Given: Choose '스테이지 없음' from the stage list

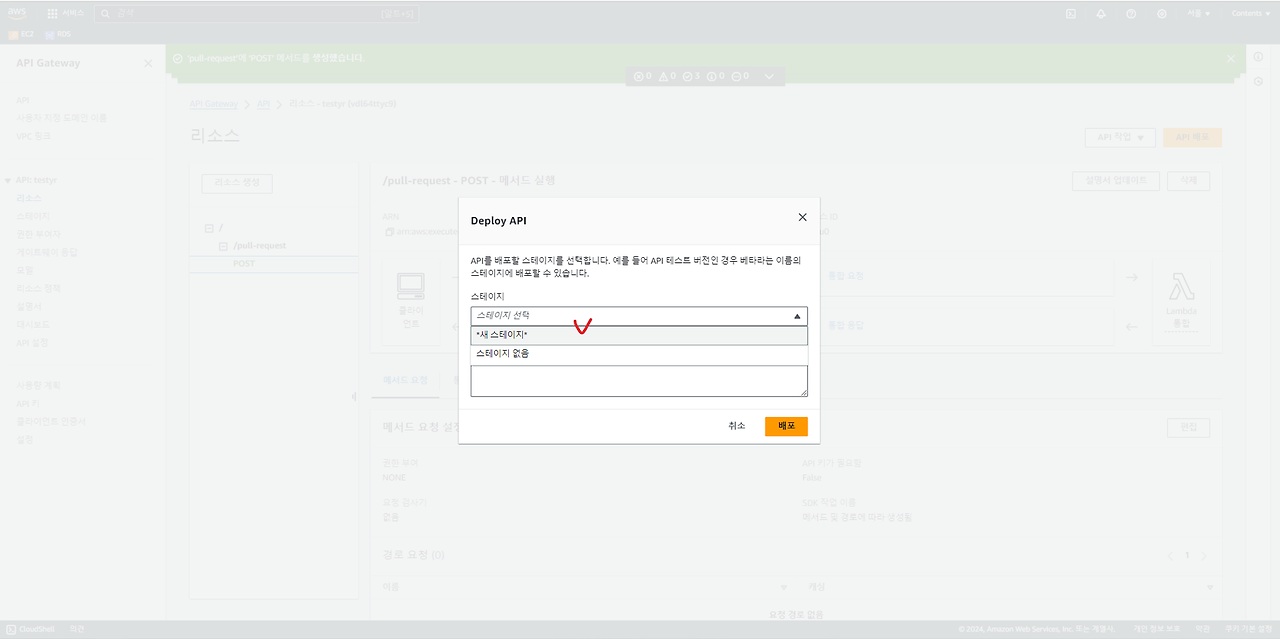Looking at the screenshot, I should click(x=639, y=353).
